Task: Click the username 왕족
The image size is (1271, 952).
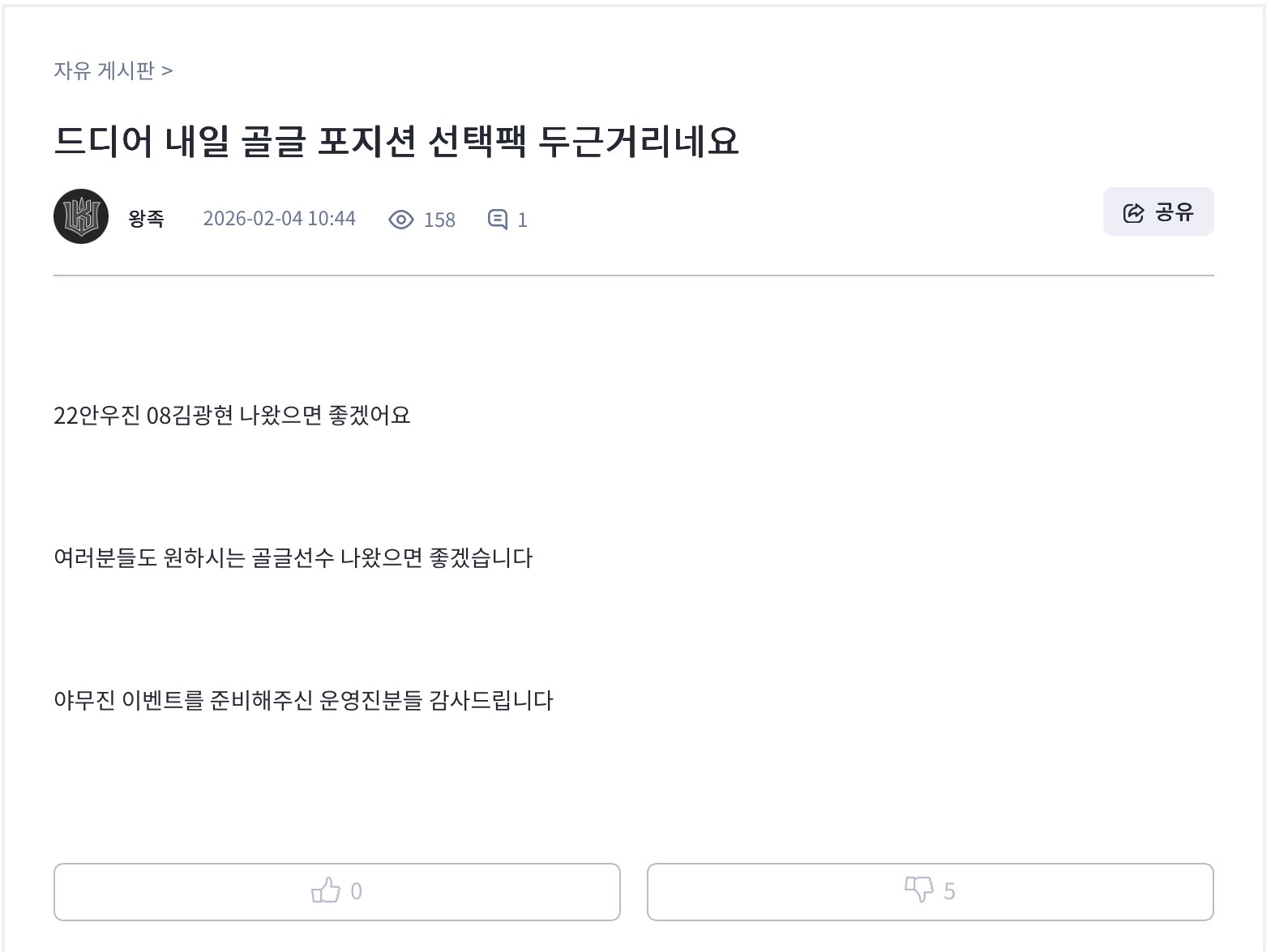Action: (146, 219)
